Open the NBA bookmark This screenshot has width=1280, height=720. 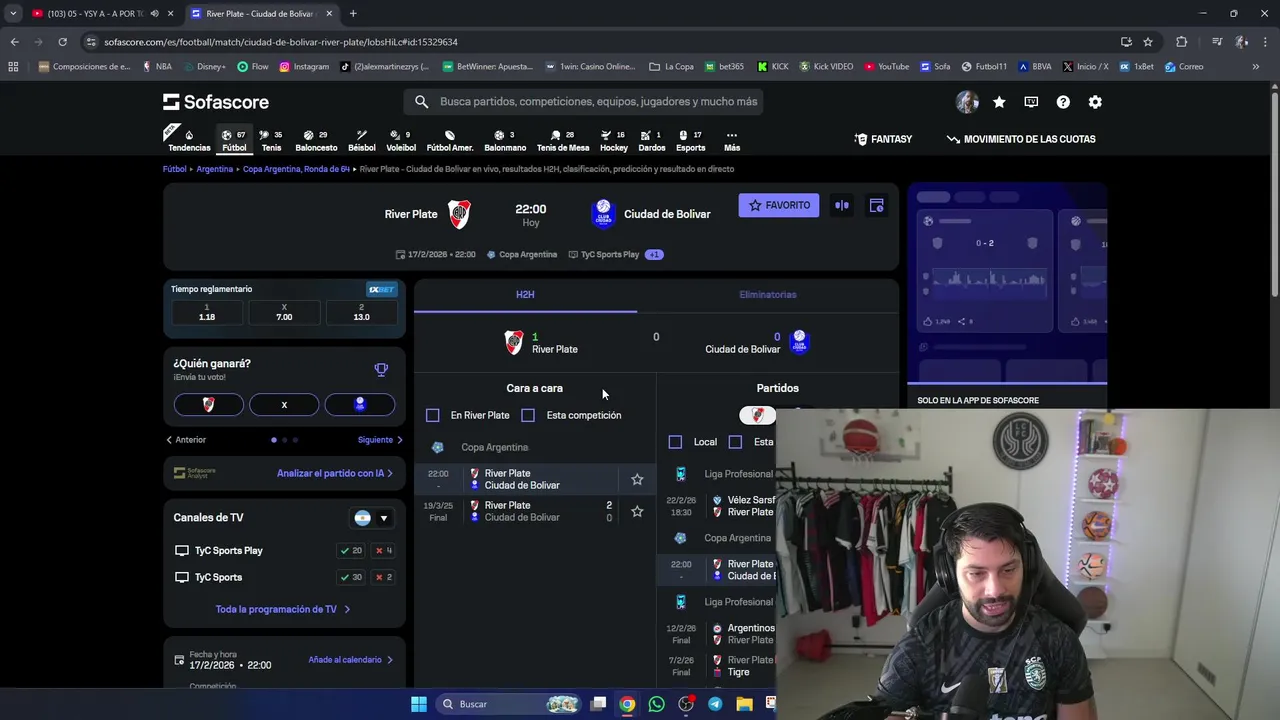(x=157, y=67)
